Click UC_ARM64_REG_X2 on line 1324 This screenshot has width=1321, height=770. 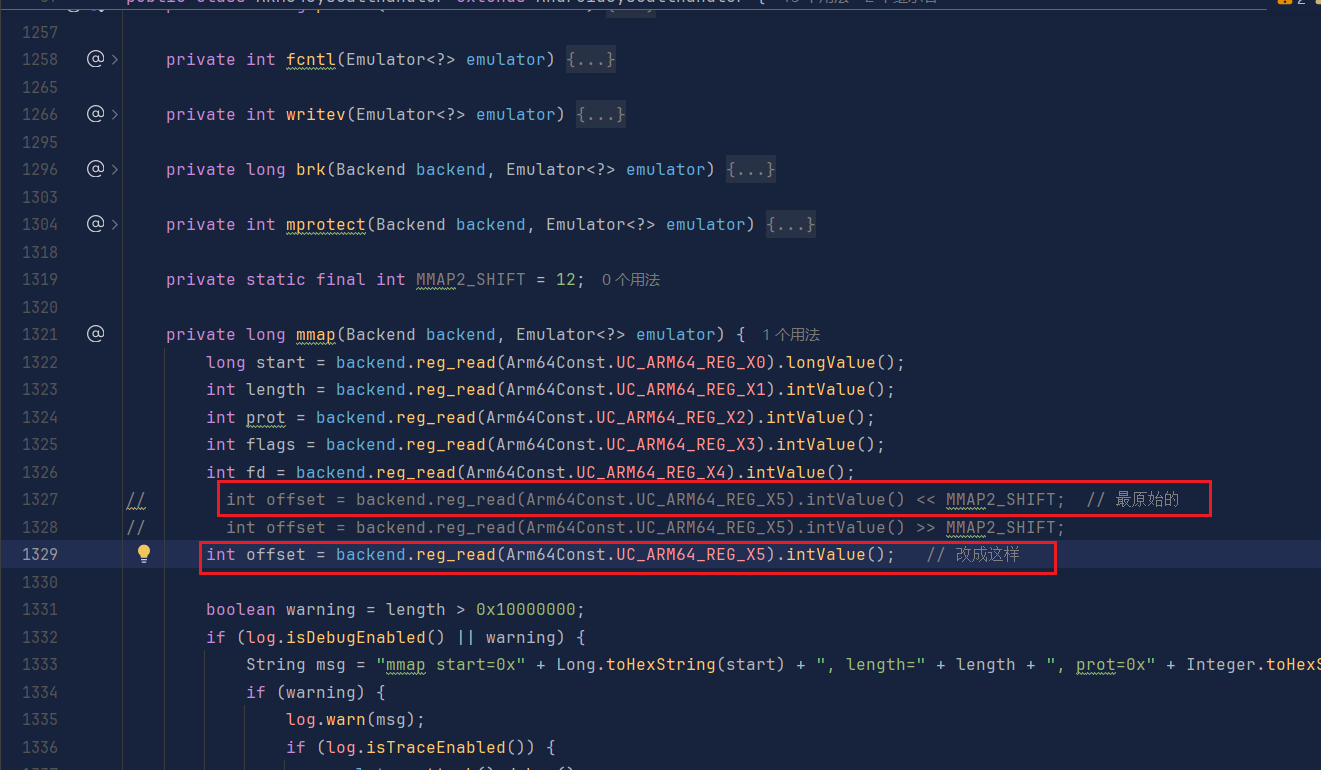[671, 417]
